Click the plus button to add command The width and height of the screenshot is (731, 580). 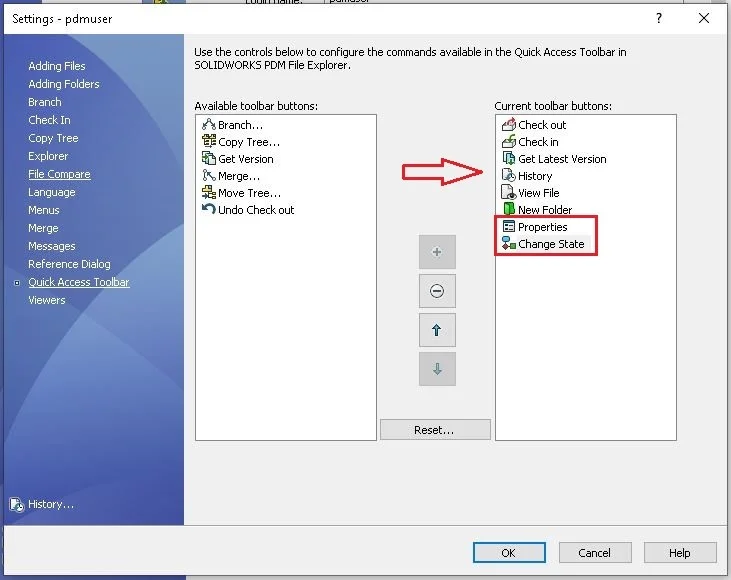click(x=437, y=252)
